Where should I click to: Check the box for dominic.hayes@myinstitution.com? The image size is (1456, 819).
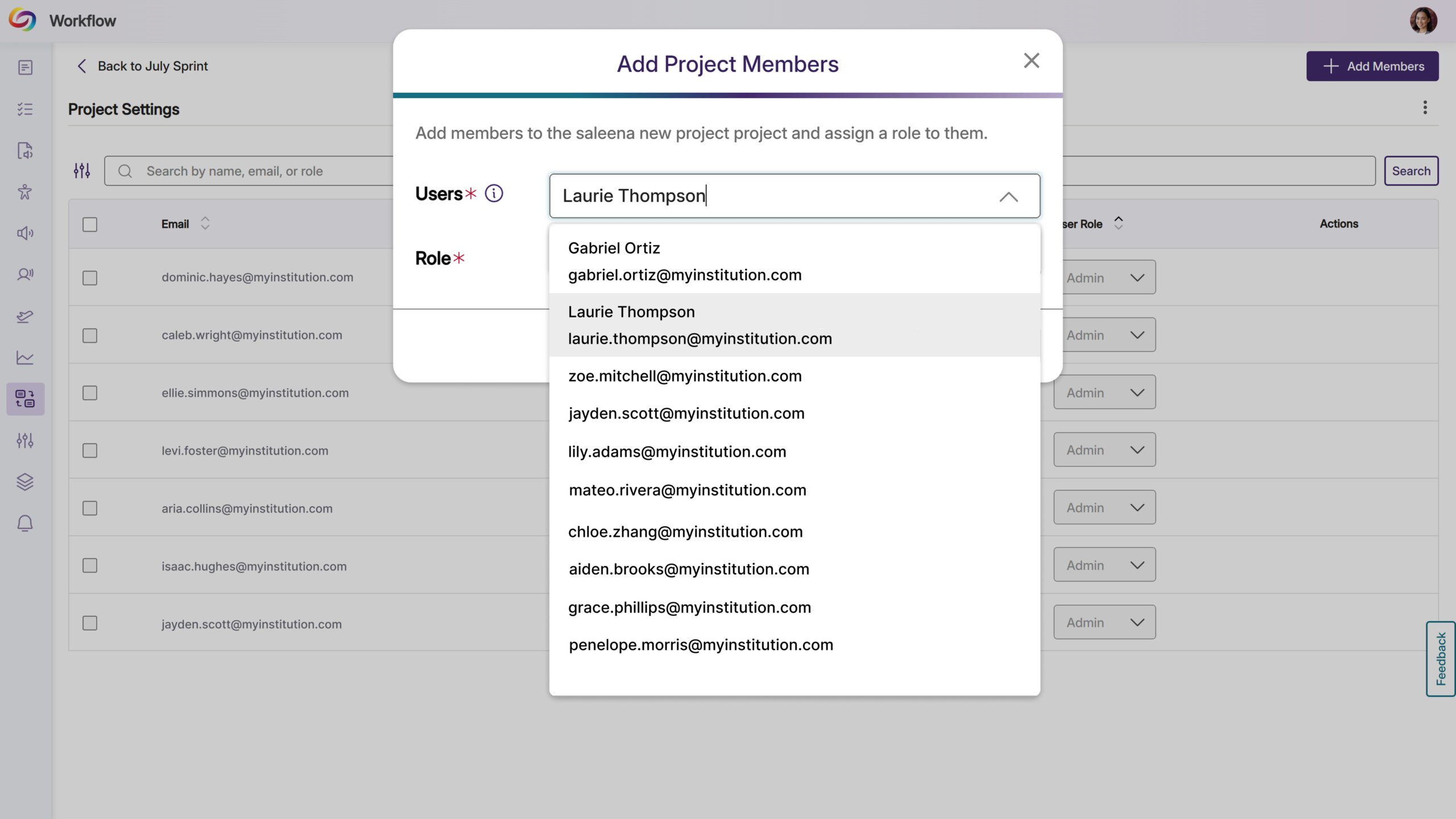pos(90,278)
